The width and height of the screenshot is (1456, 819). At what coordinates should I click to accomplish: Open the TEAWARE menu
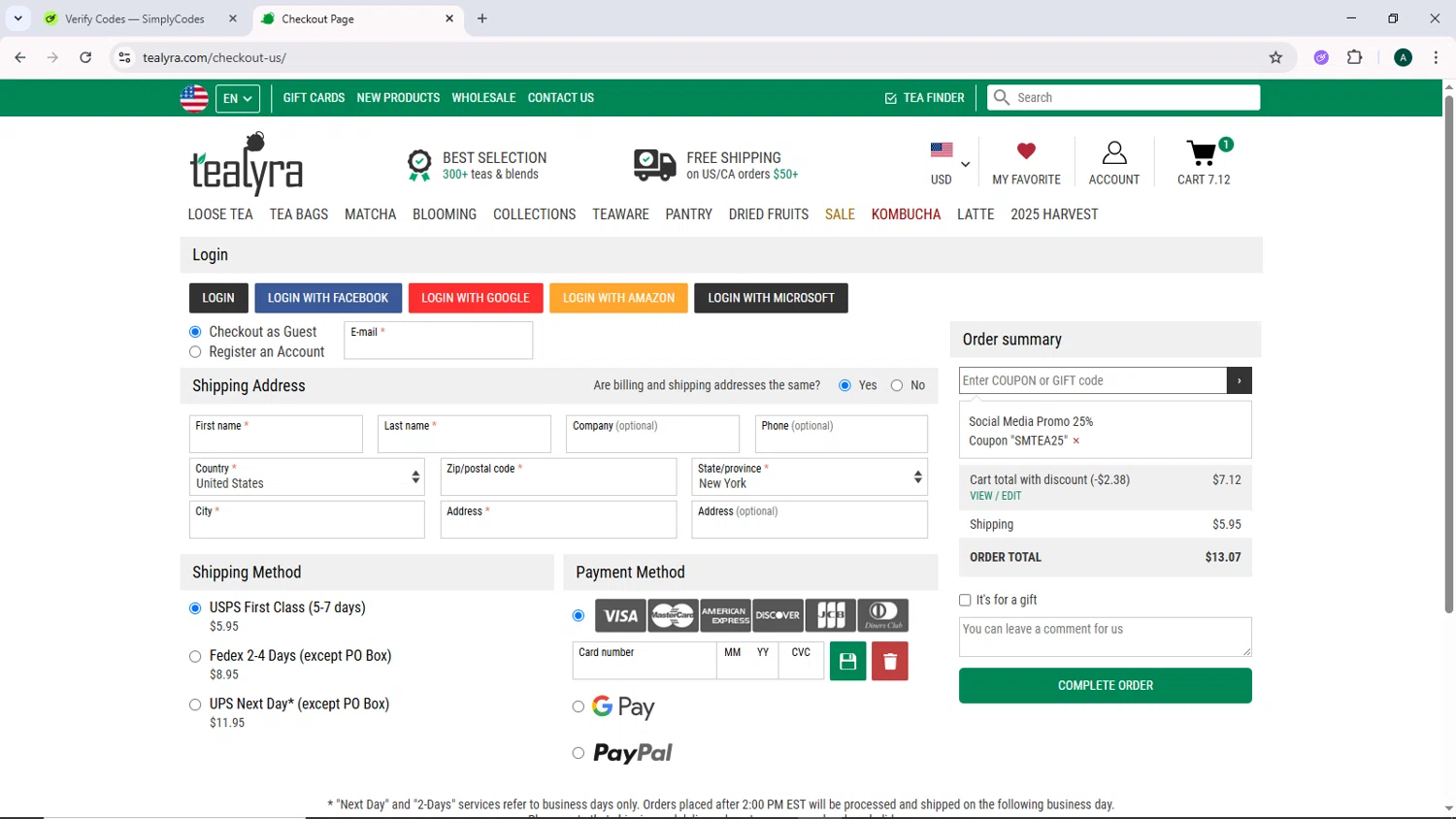[x=621, y=214]
